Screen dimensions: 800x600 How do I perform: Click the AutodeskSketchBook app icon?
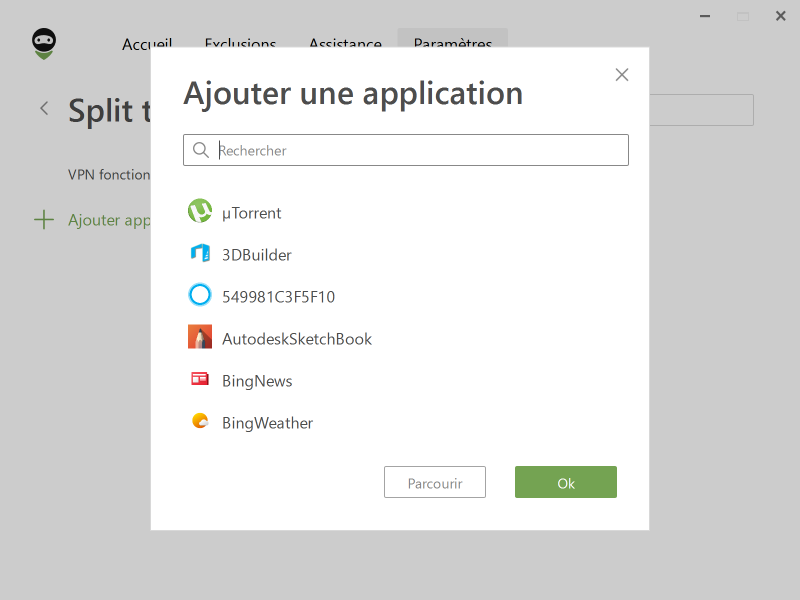pos(200,337)
